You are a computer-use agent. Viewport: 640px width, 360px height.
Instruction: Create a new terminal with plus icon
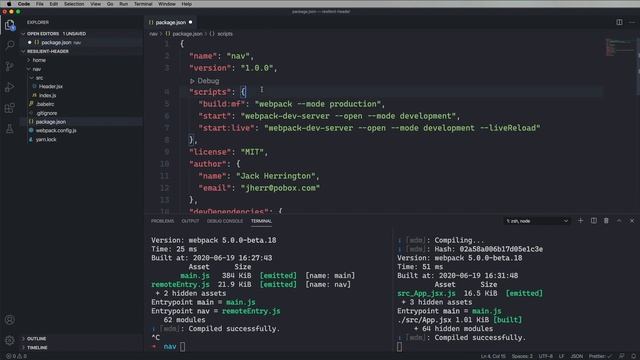click(x=580, y=220)
